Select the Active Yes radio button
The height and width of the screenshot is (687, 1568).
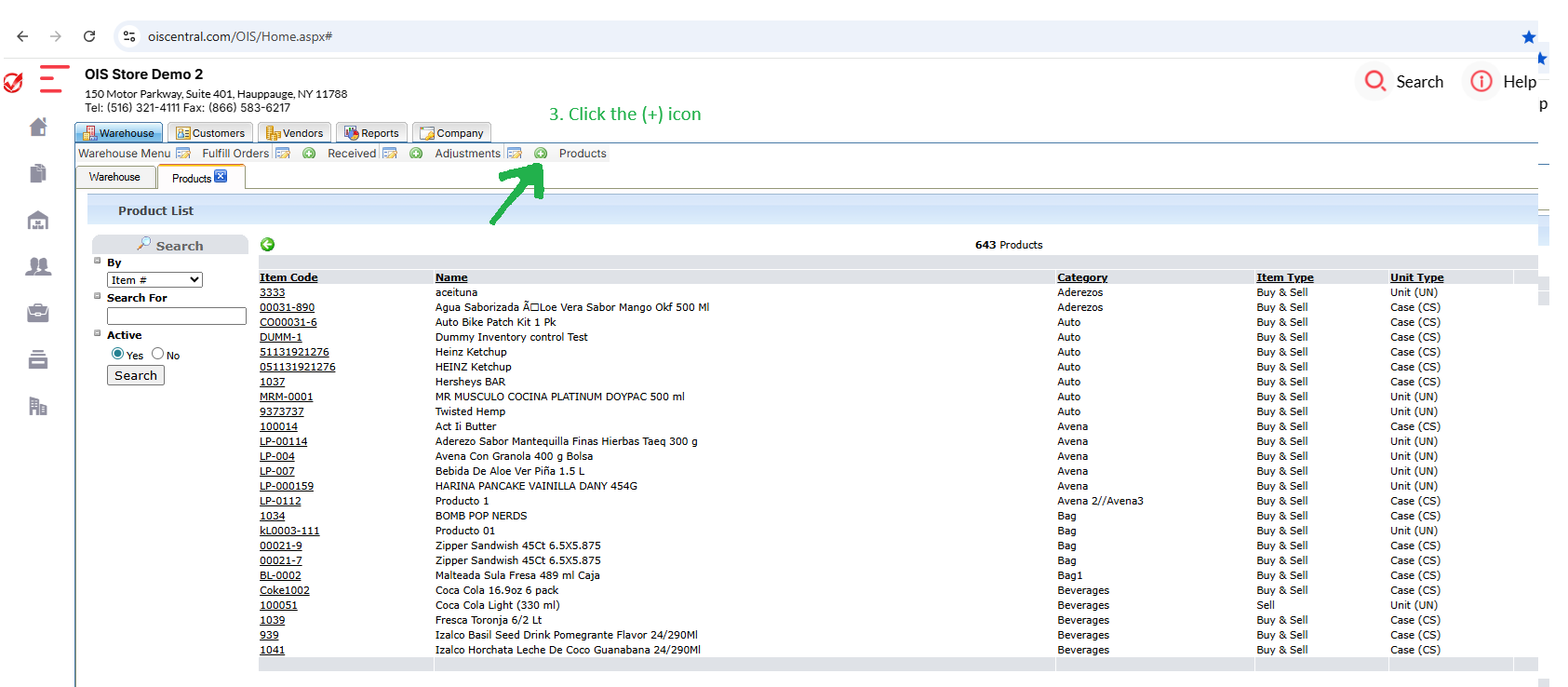point(117,354)
